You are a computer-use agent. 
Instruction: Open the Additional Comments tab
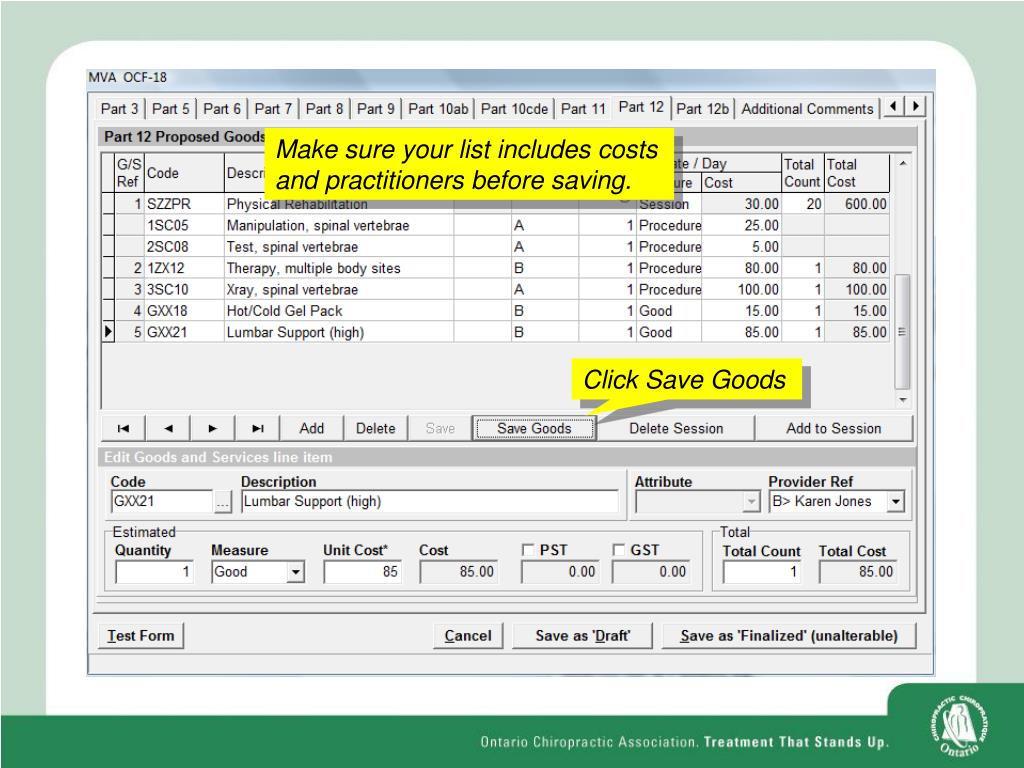(x=807, y=109)
